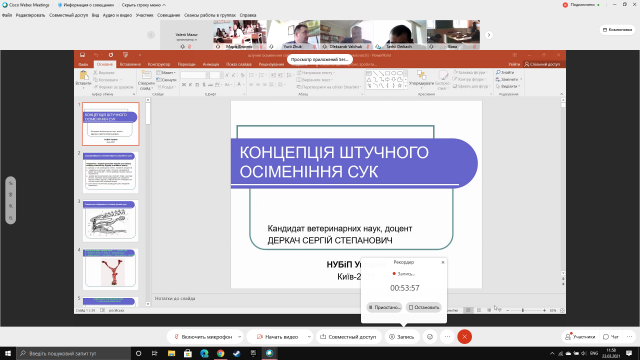Open Webex Аудио и видео menu
Viewport: 640px width, 360px height.
pyautogui.click(x=117, y=15)
